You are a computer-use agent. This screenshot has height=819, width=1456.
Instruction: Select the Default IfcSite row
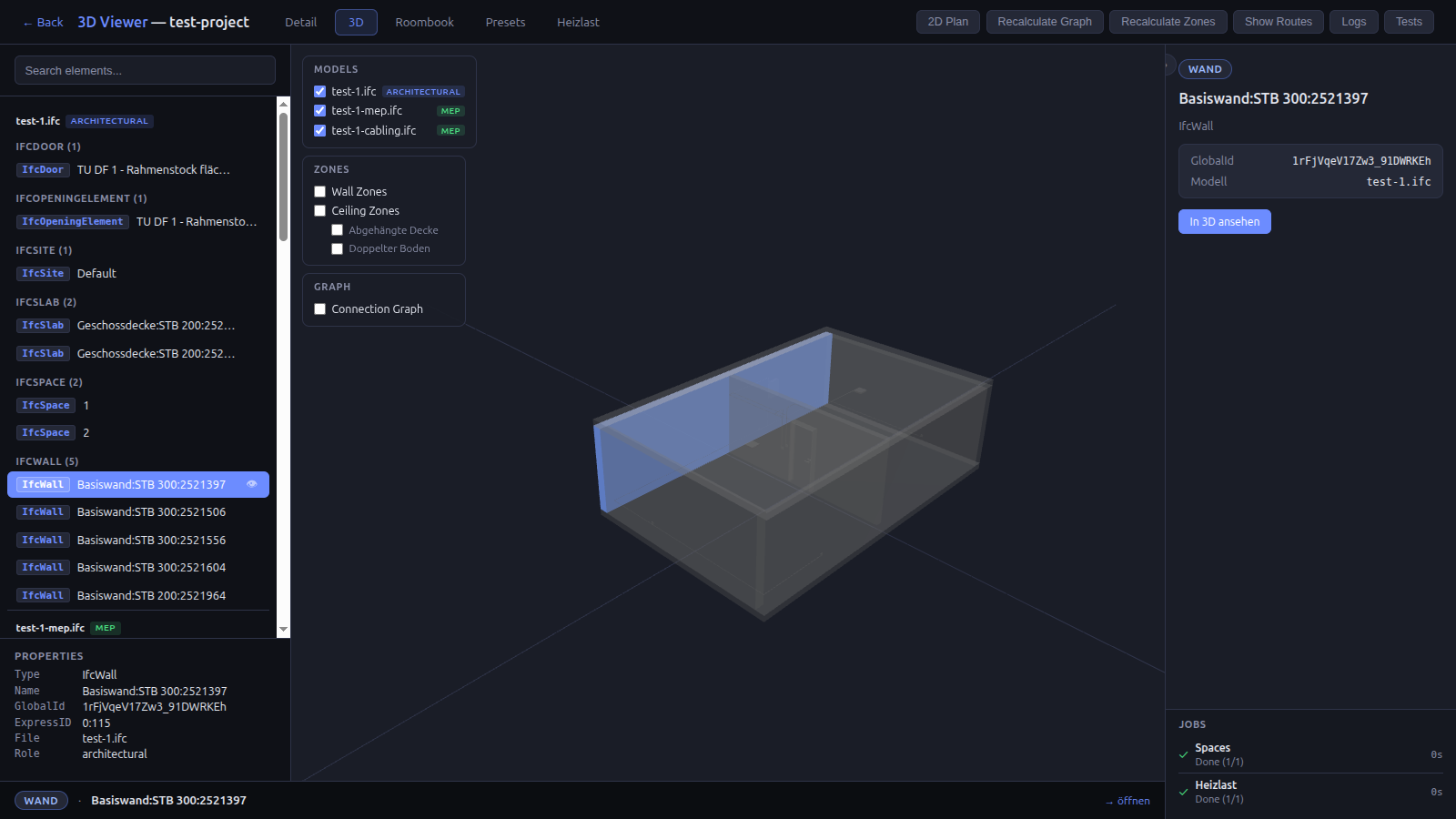138,274
